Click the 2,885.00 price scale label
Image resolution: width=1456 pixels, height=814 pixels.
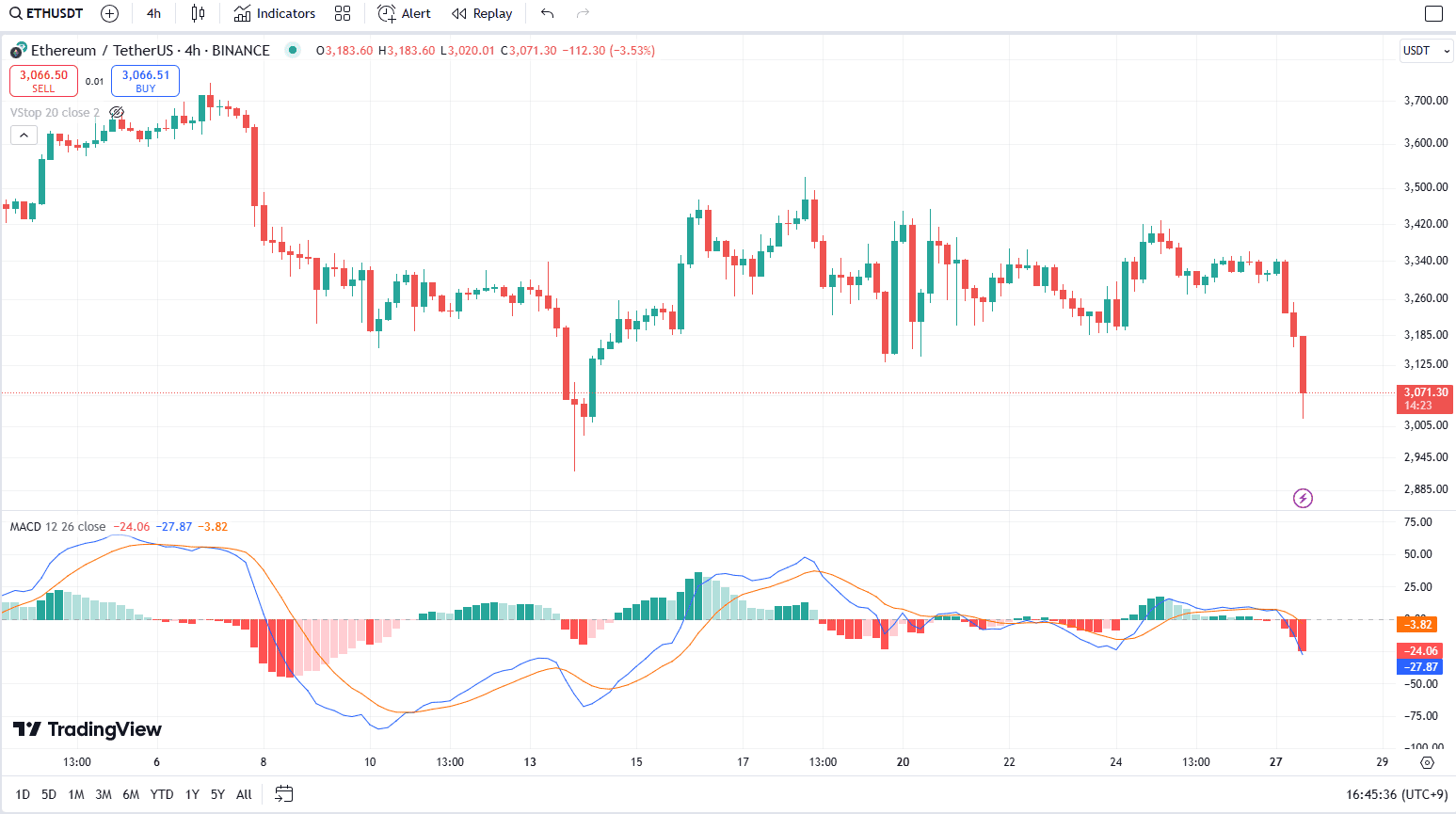click(1426, 489)
